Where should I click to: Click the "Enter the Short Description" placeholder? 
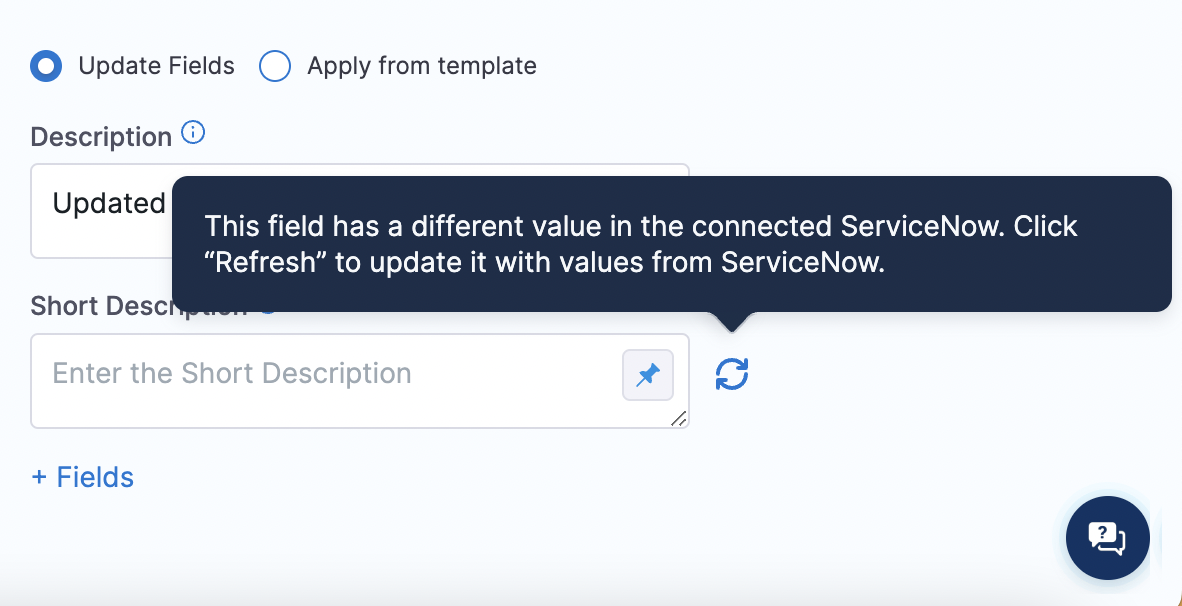point(232,374)
